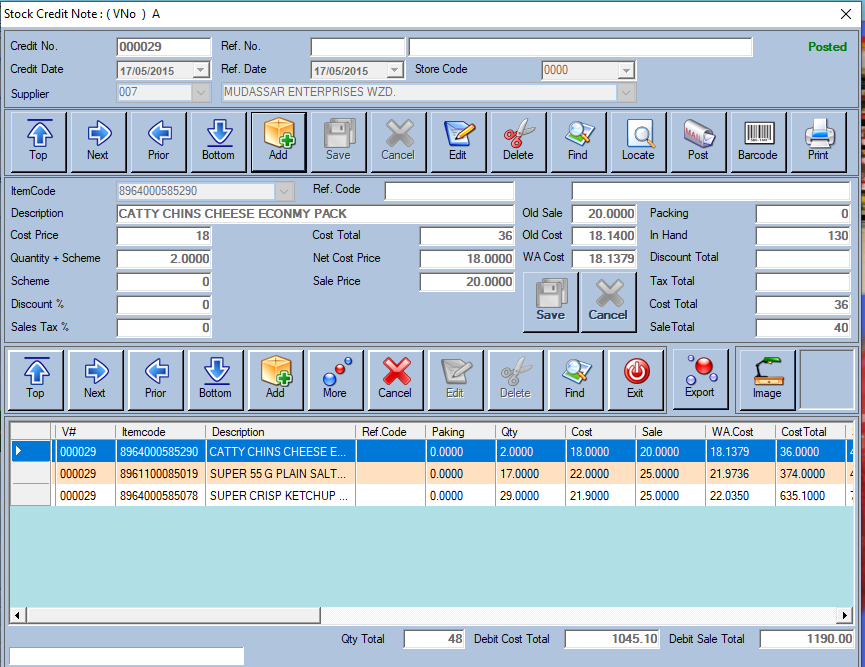Image resolution: width=865 pixels, height=667 pixels.
Task: Open the Image button with lamp icon
Action: [x=766, y=379]
